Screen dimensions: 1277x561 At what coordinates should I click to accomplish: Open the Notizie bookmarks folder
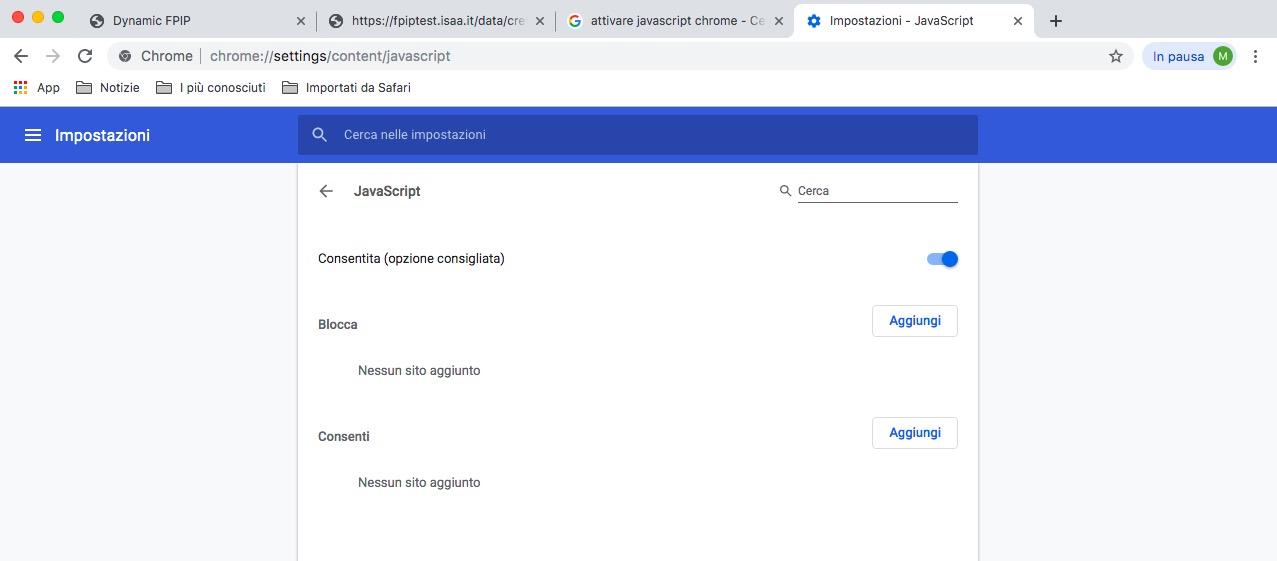(108, 88)
